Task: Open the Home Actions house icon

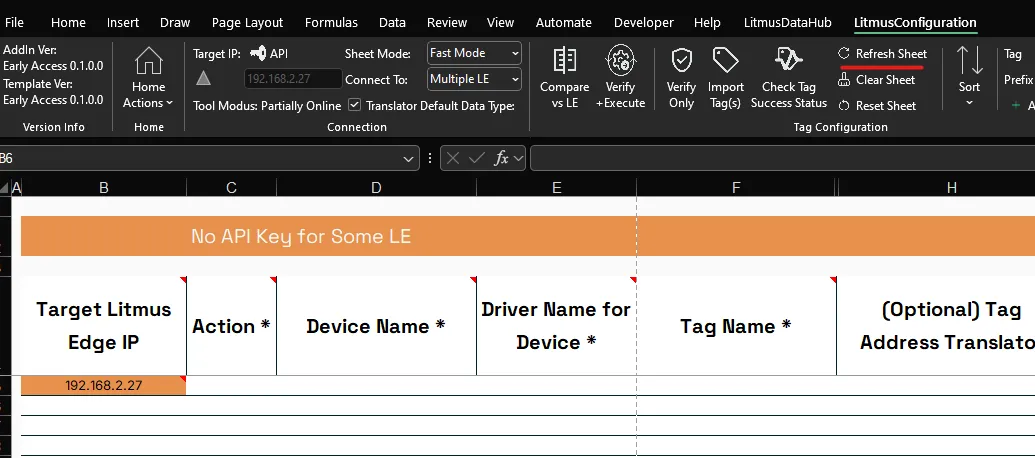Action: [x=149, y=61]
